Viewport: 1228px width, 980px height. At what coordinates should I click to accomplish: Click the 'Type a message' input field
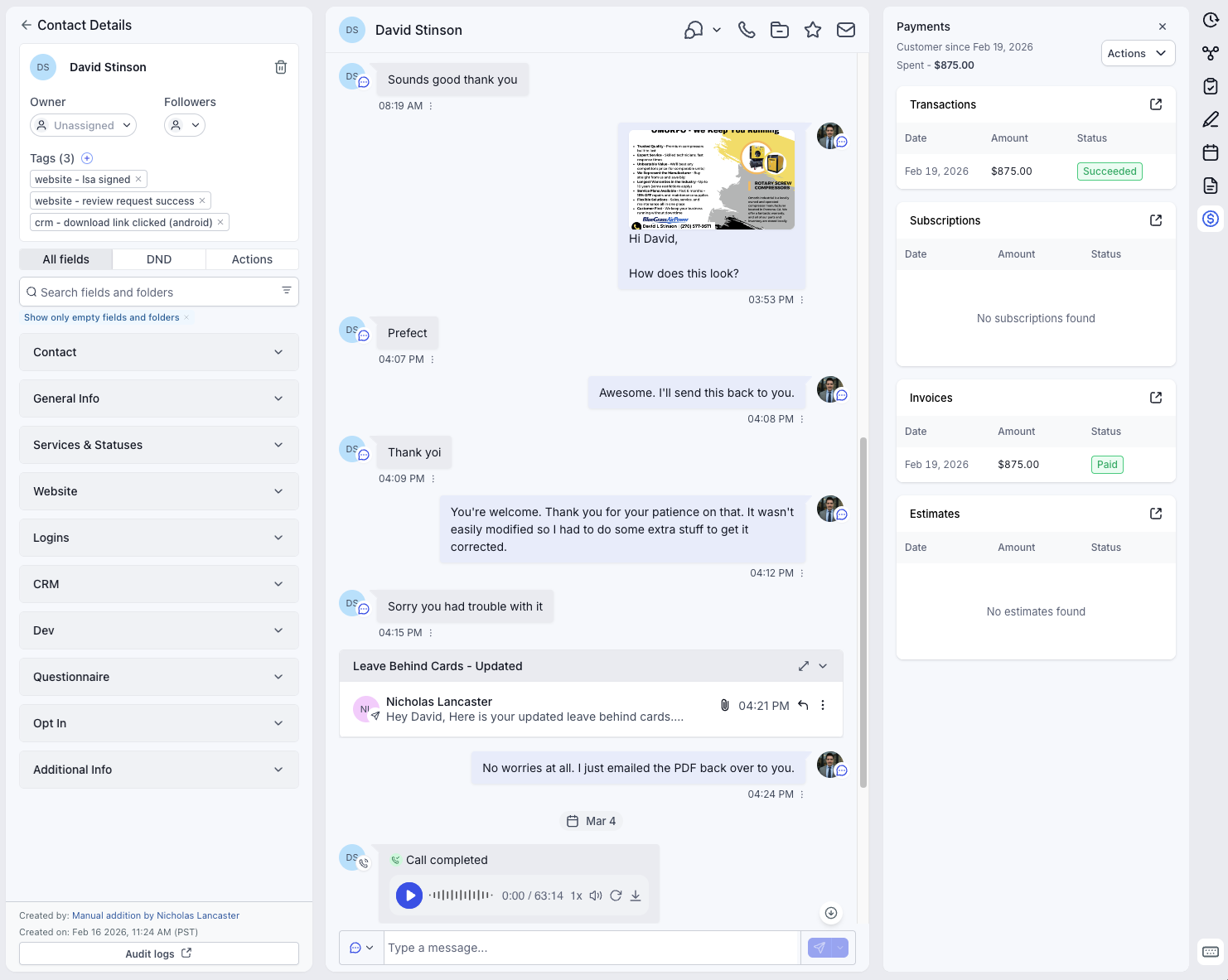[x=590, y=947]
